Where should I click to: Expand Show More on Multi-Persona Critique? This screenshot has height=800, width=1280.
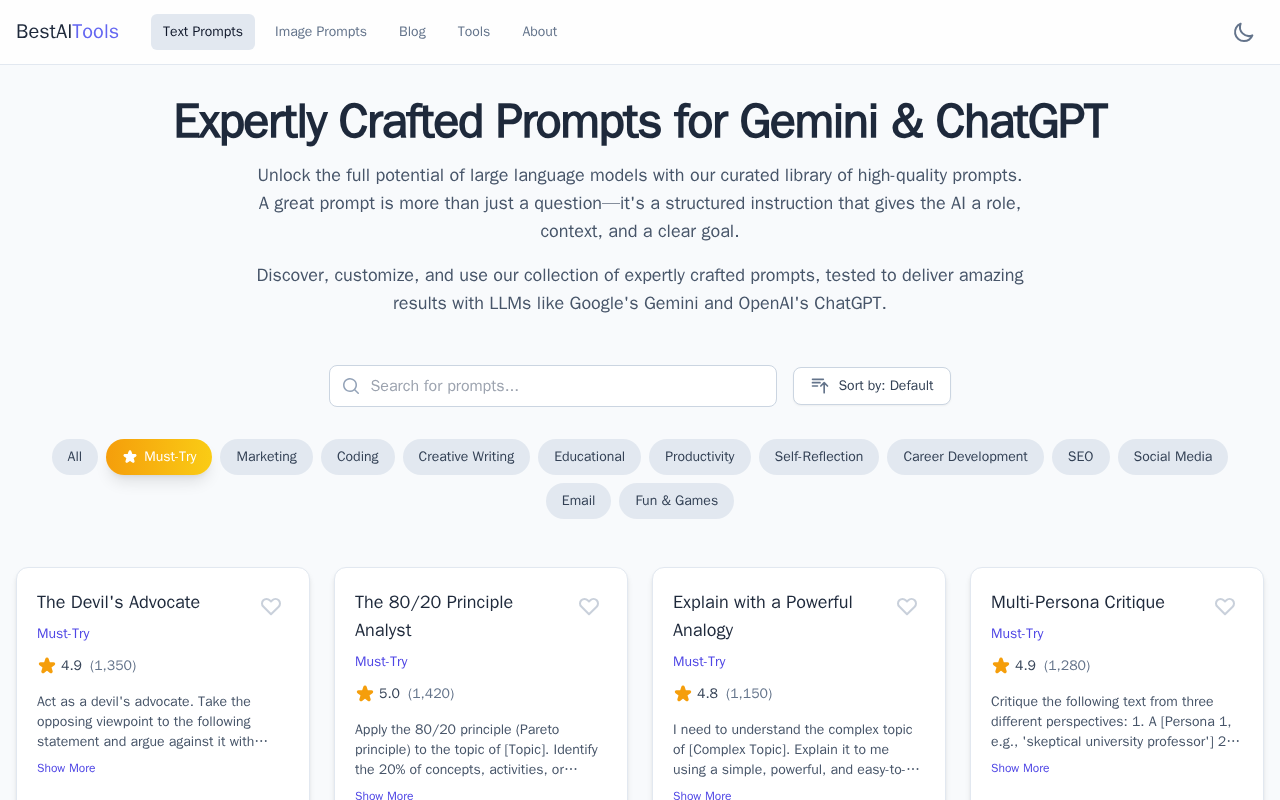pos(1020,768)
